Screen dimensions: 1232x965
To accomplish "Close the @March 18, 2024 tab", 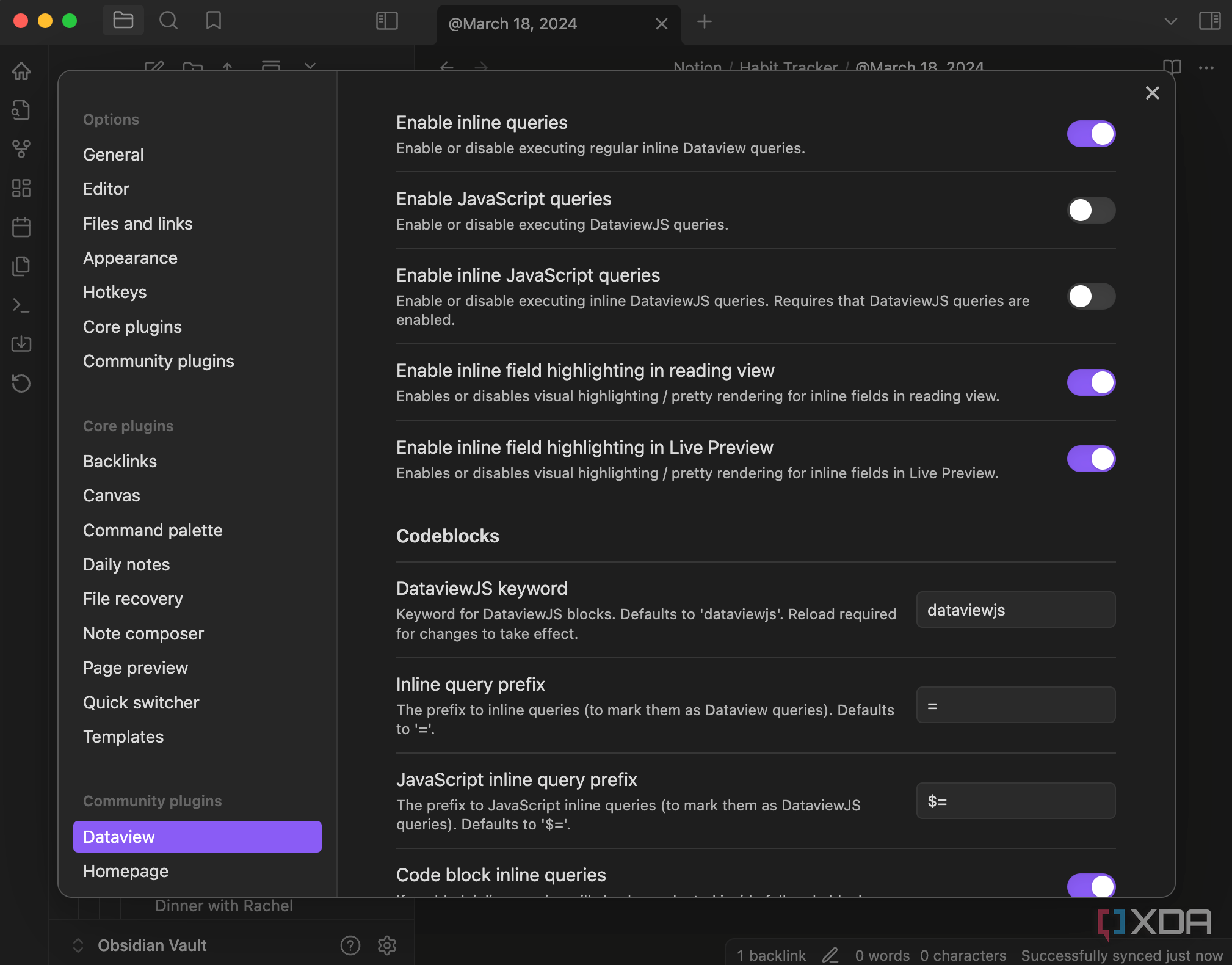I will point(662,24).
